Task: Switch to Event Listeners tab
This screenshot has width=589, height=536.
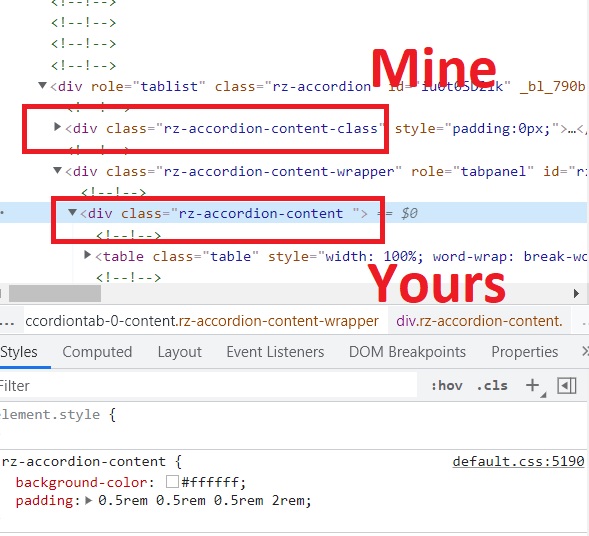Action: 275,352
